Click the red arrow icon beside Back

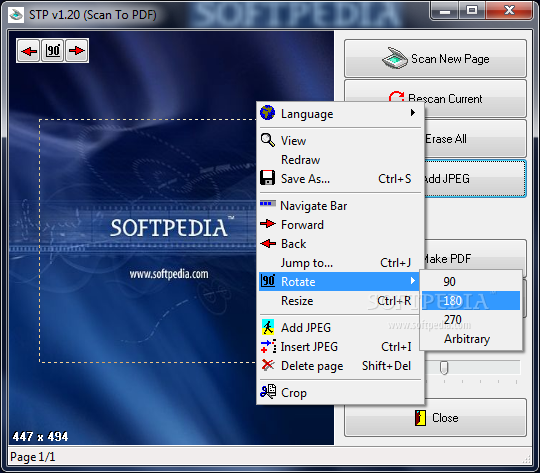[268, 243]
